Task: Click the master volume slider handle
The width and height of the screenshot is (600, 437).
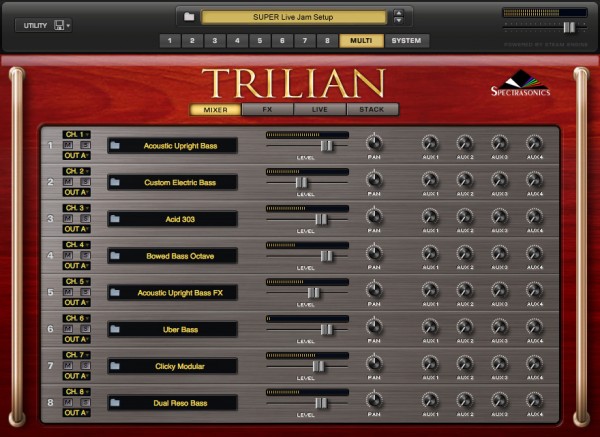Action: click(569, 27)
